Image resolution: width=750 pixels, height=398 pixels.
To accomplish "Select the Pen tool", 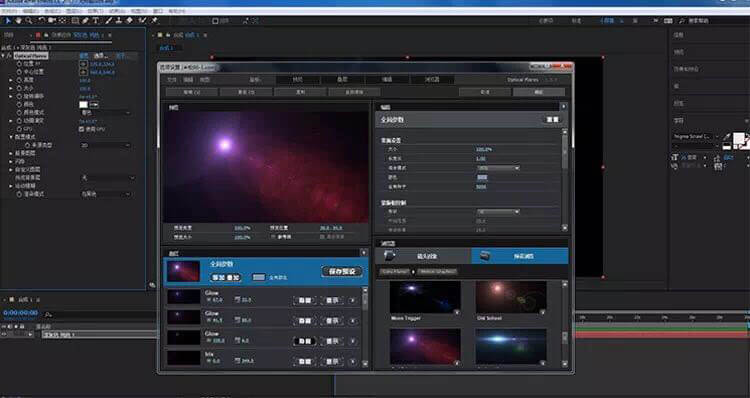I will point(85,21).
